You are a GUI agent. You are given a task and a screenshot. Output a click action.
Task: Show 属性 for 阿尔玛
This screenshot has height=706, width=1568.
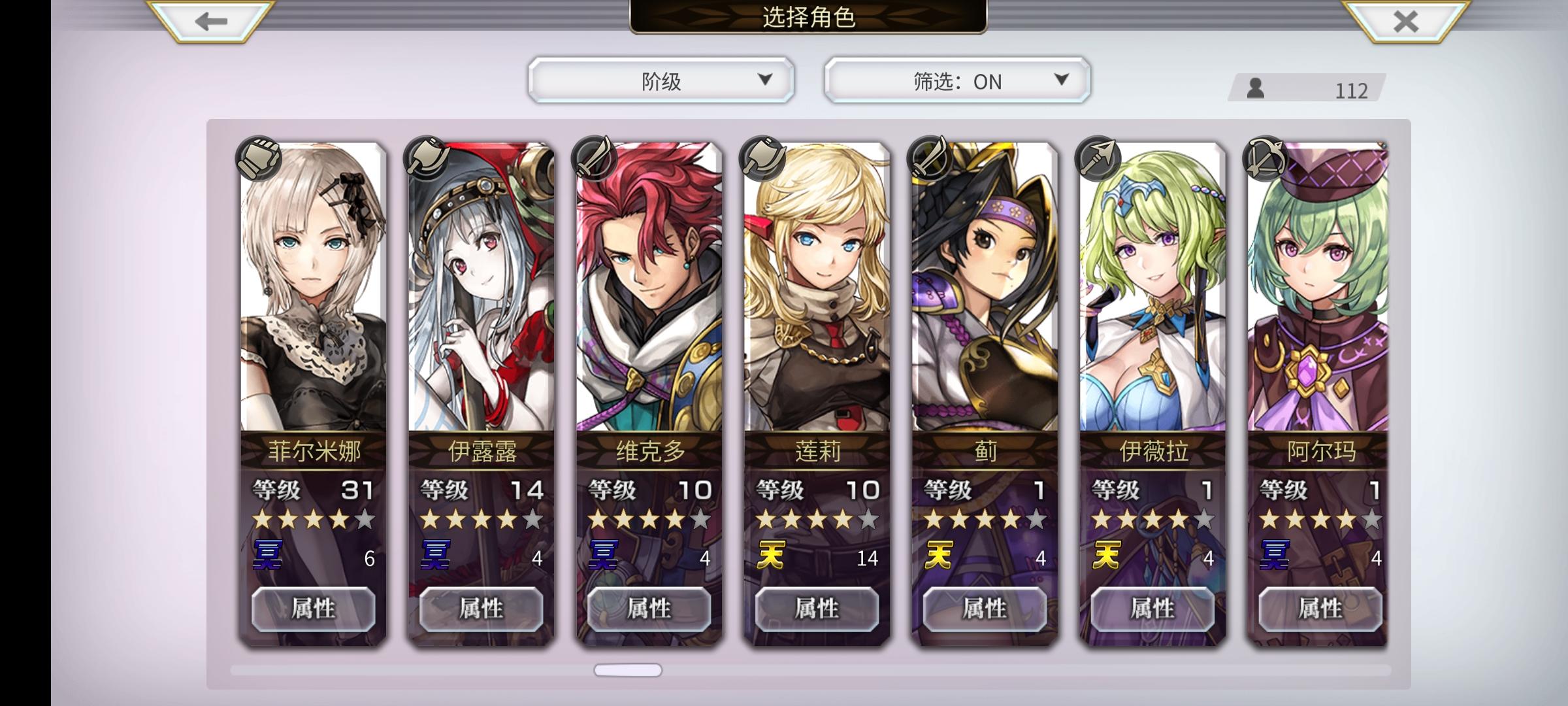coord(1320,609)
